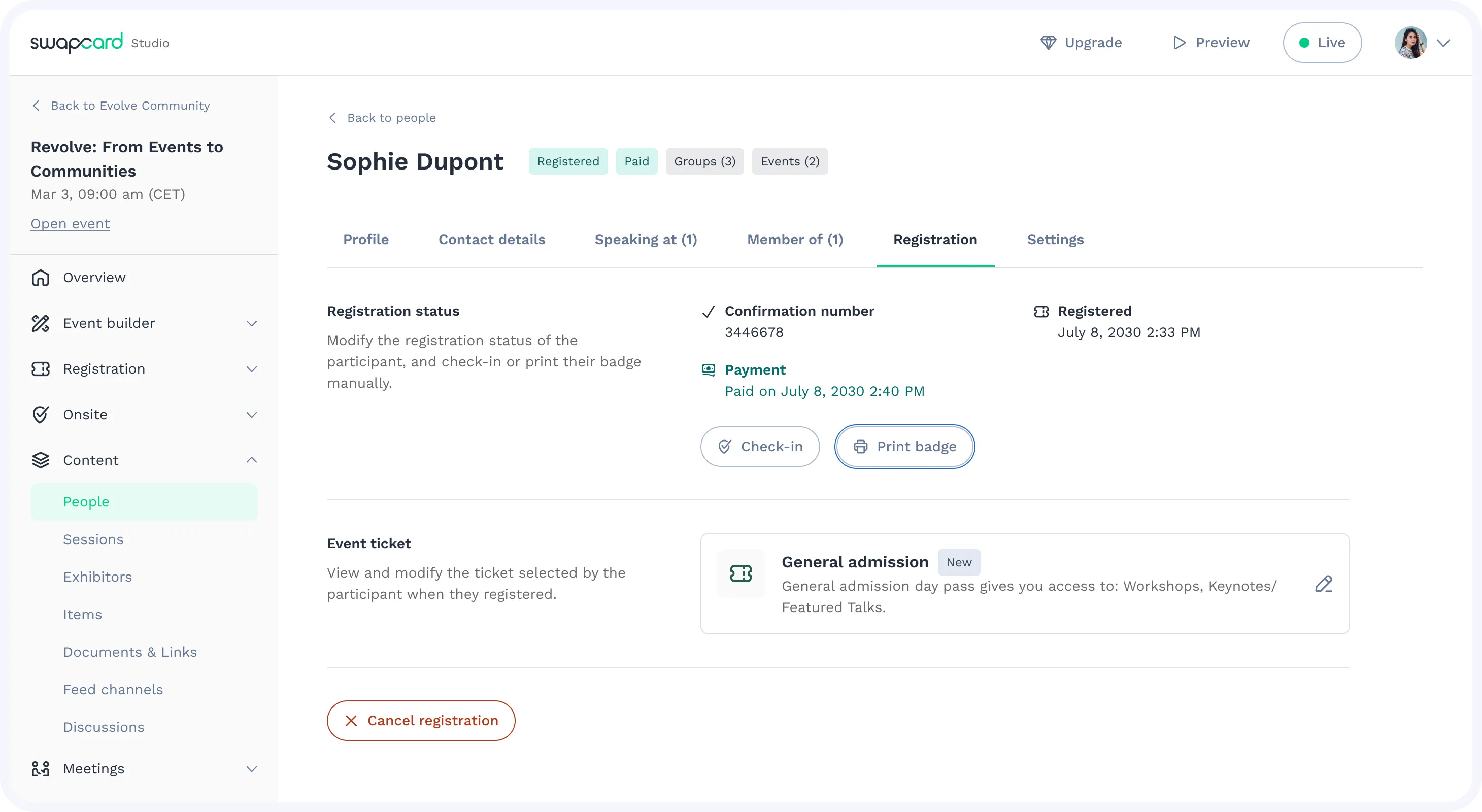Image resolution: width=1482 pixels, height=812 pixels.
Task: Expand the account menu chevron beside the avatar
Action: (x=1443, y=43)
